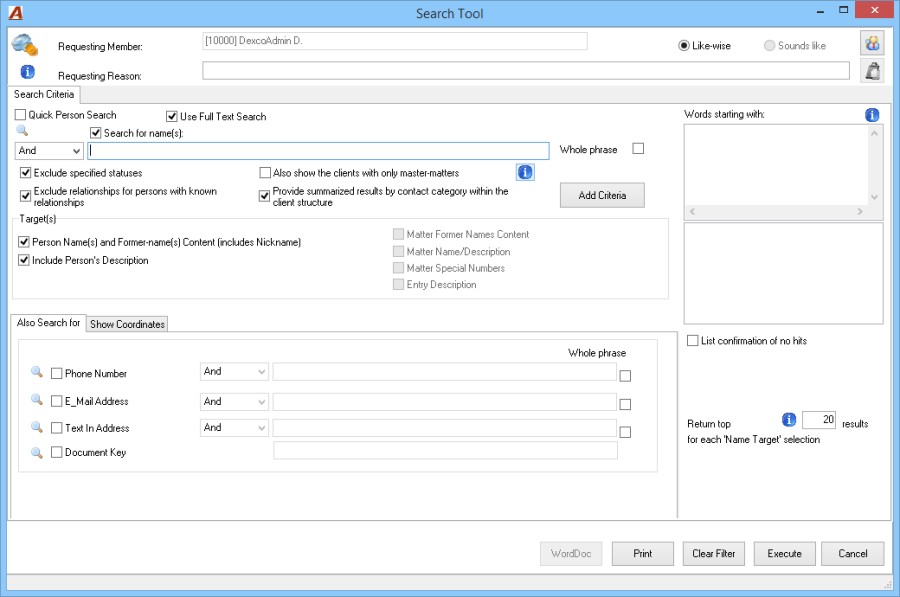The image size is (900, 597).
Task: Click the magnifier icon under Quick Person Search
Action: [x=22, y=130]
